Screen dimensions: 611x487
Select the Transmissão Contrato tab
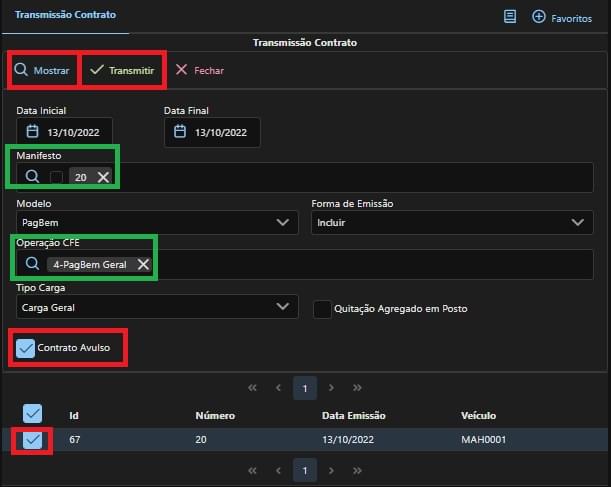65,16
